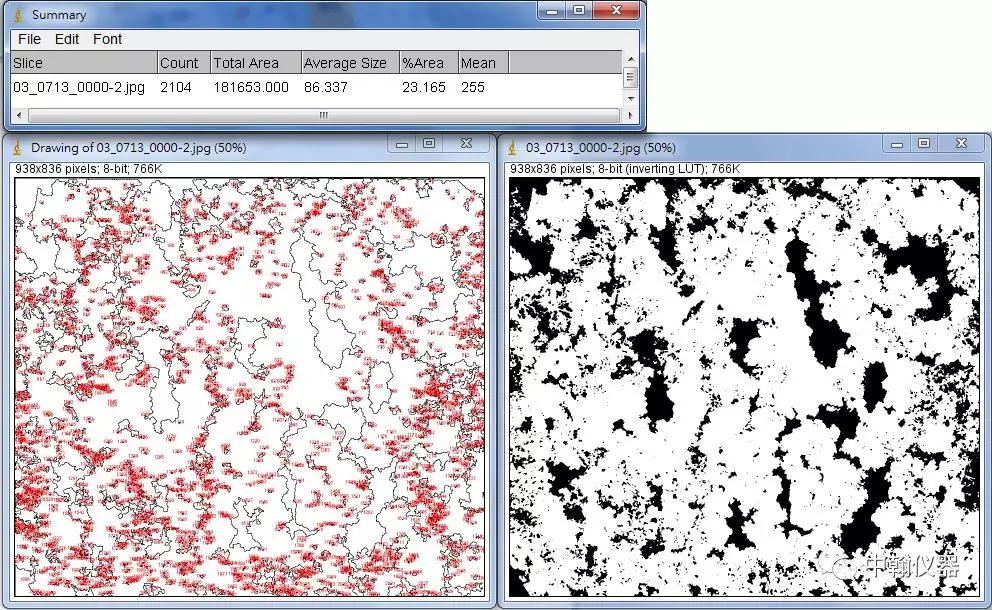Click the Summary horizontal scrollbar thumb

(x=322, y=115)
